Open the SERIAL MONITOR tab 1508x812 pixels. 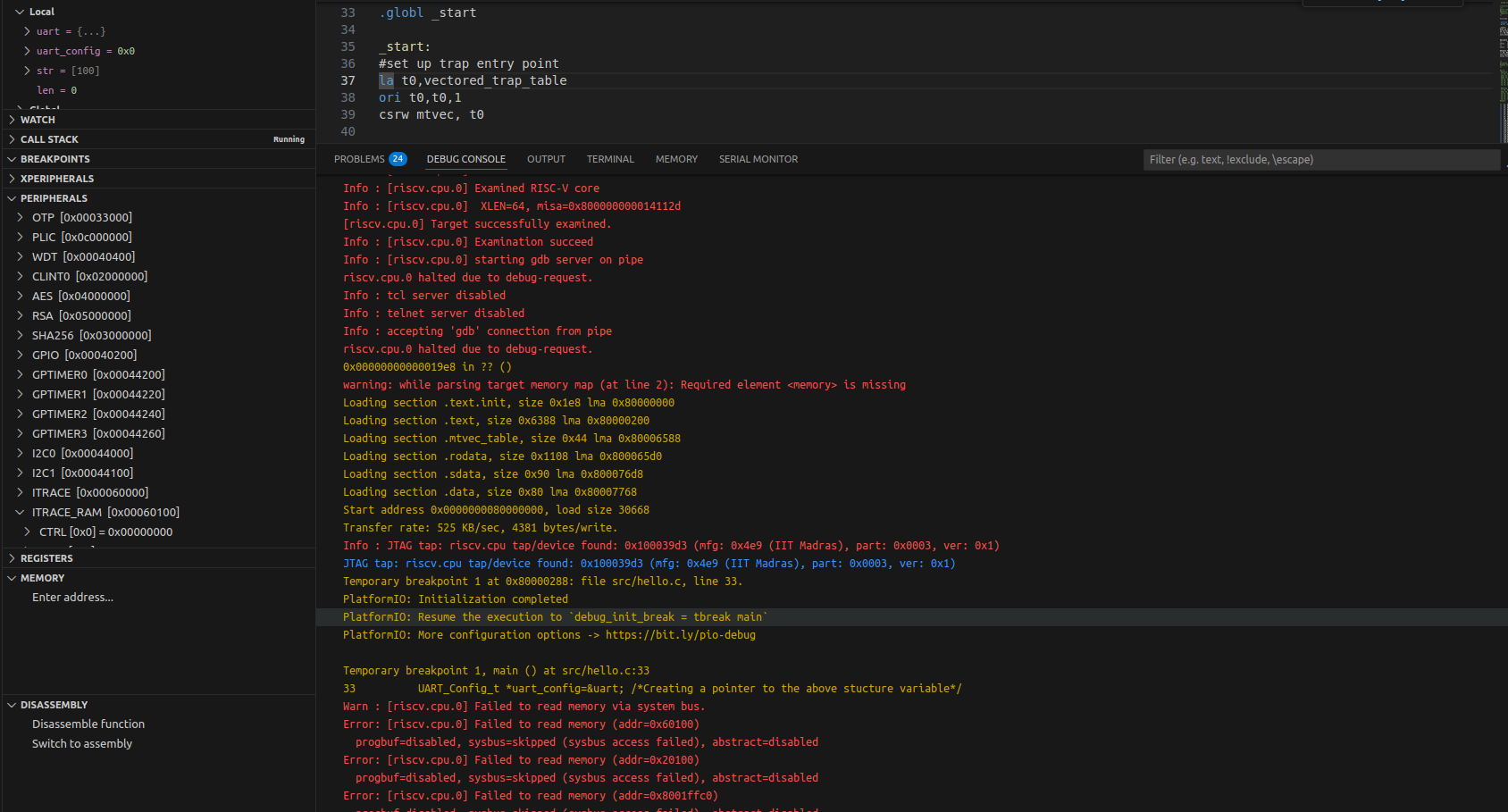(x=758, y=159)
